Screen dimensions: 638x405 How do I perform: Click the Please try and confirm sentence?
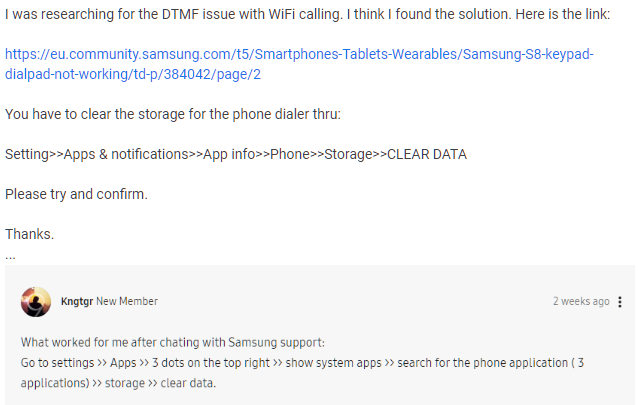pyautogui.click(x=76, y=194)
